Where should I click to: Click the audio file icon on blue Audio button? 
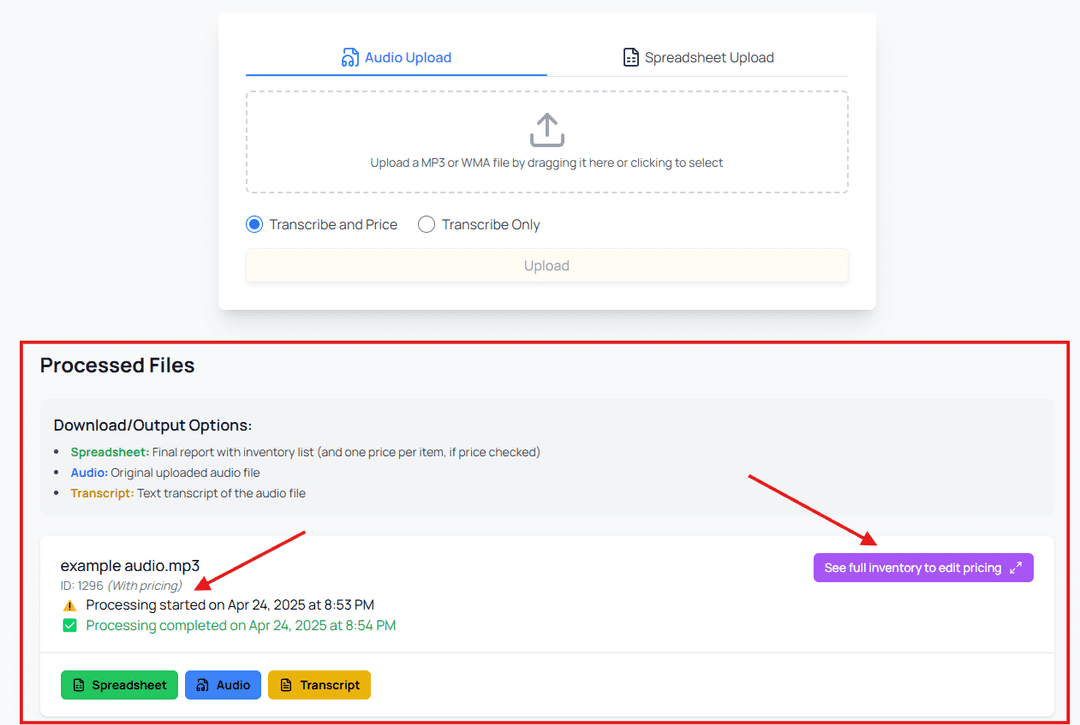click(x=202, y=685)
